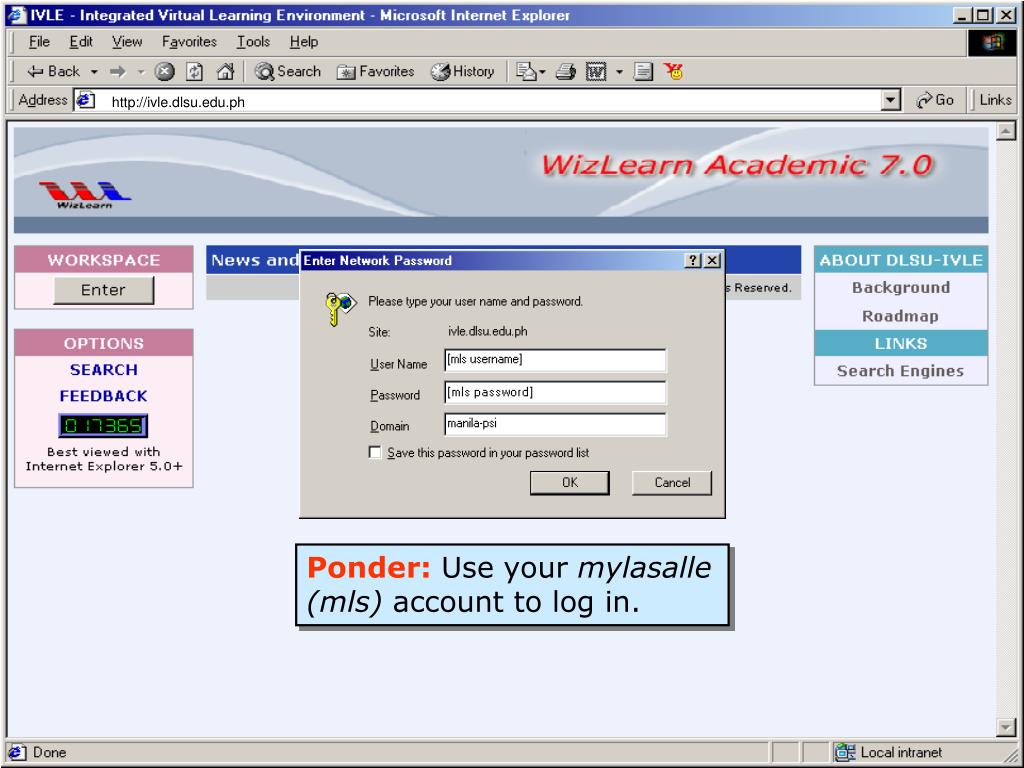Go back using the Back arrow button
Screen dimensions: 1024x768
(54, 71)
